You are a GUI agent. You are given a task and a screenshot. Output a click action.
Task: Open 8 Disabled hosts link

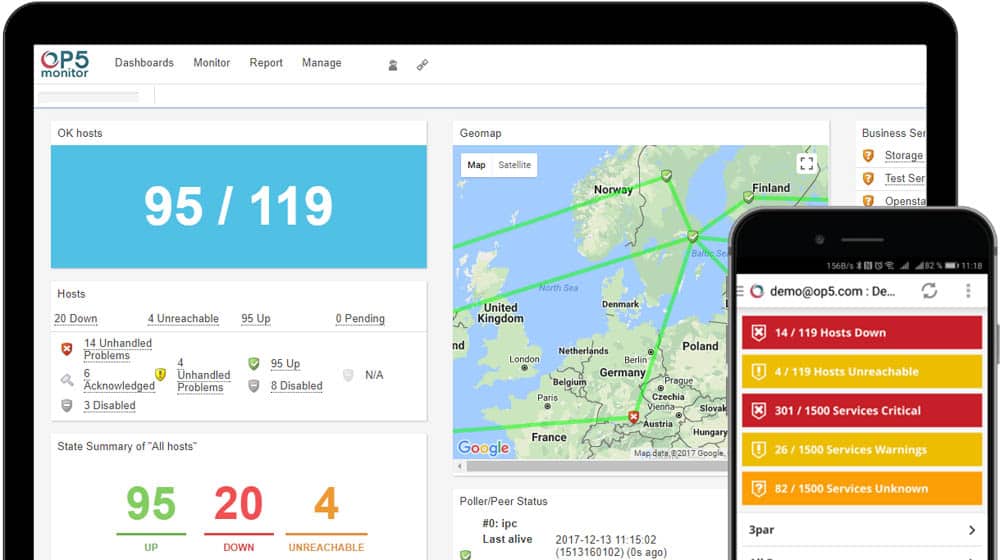coord(297,386)
